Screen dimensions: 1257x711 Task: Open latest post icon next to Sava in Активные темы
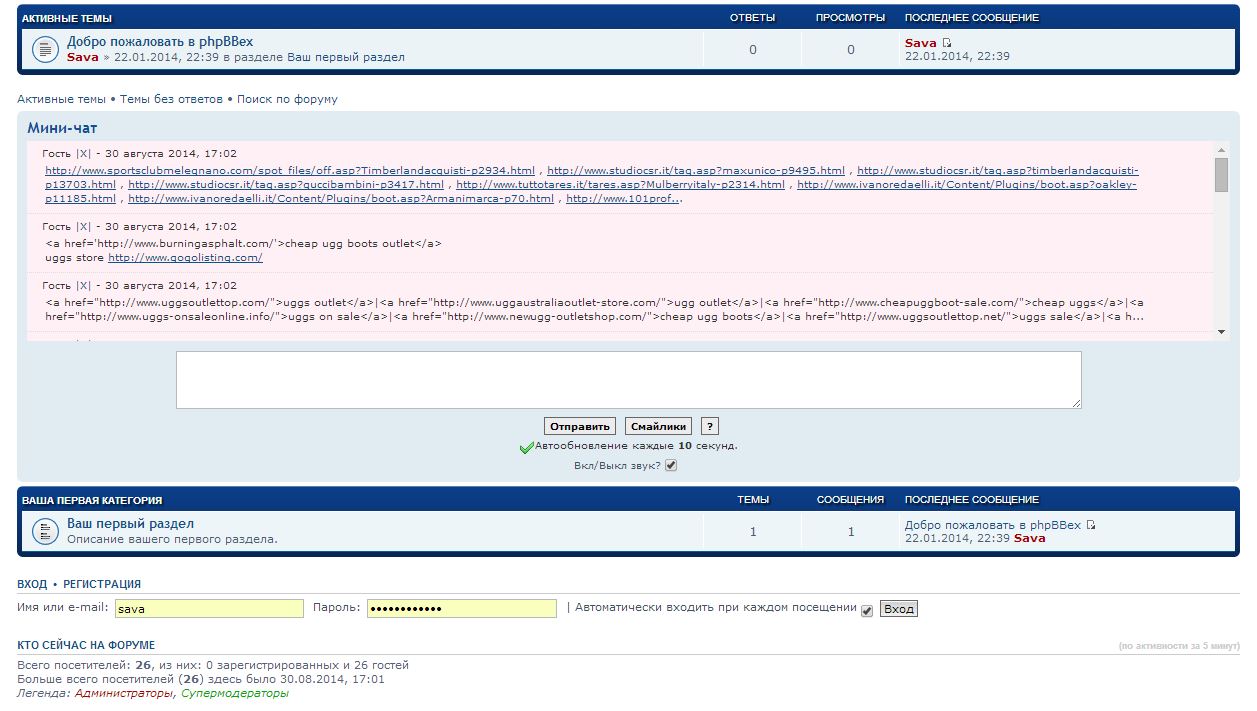947,43
